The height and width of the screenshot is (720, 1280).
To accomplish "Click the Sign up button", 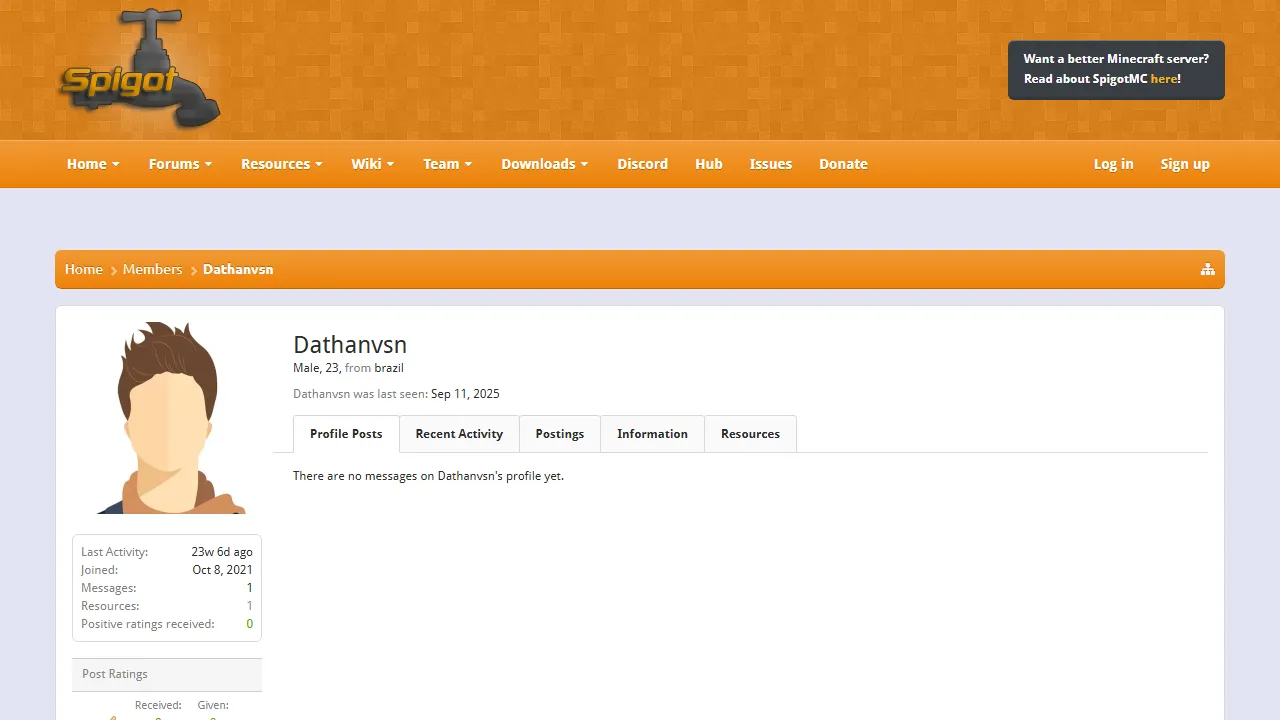I will click(x=1184, y=164).
